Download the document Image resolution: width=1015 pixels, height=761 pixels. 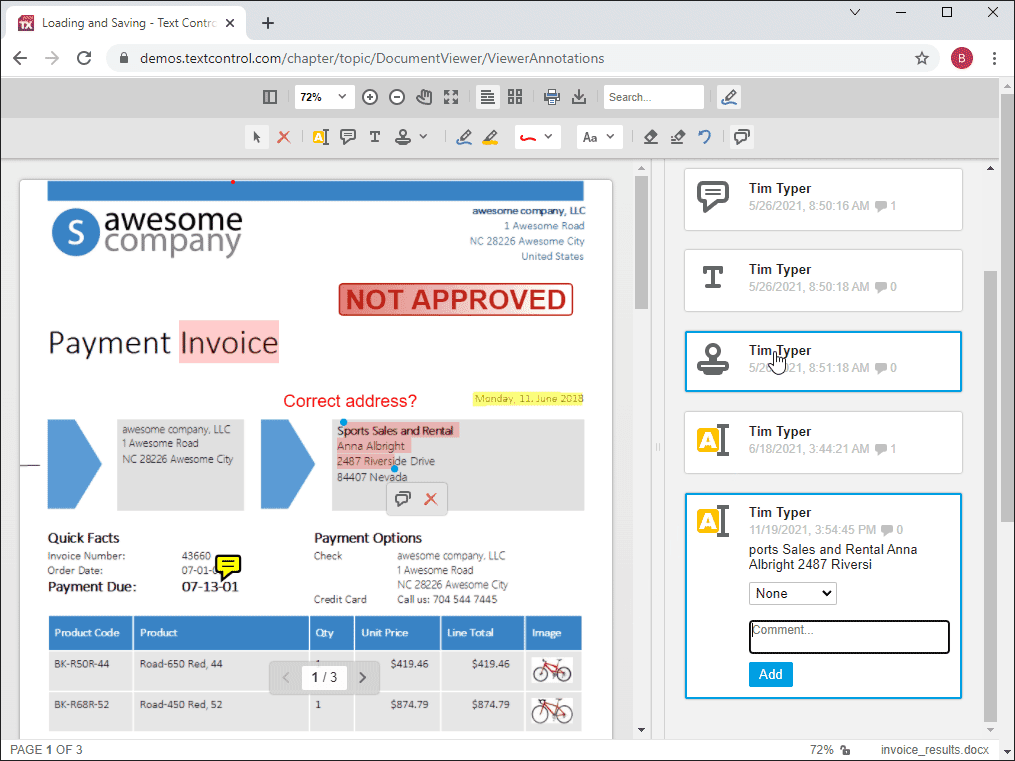tap(579, 97)
